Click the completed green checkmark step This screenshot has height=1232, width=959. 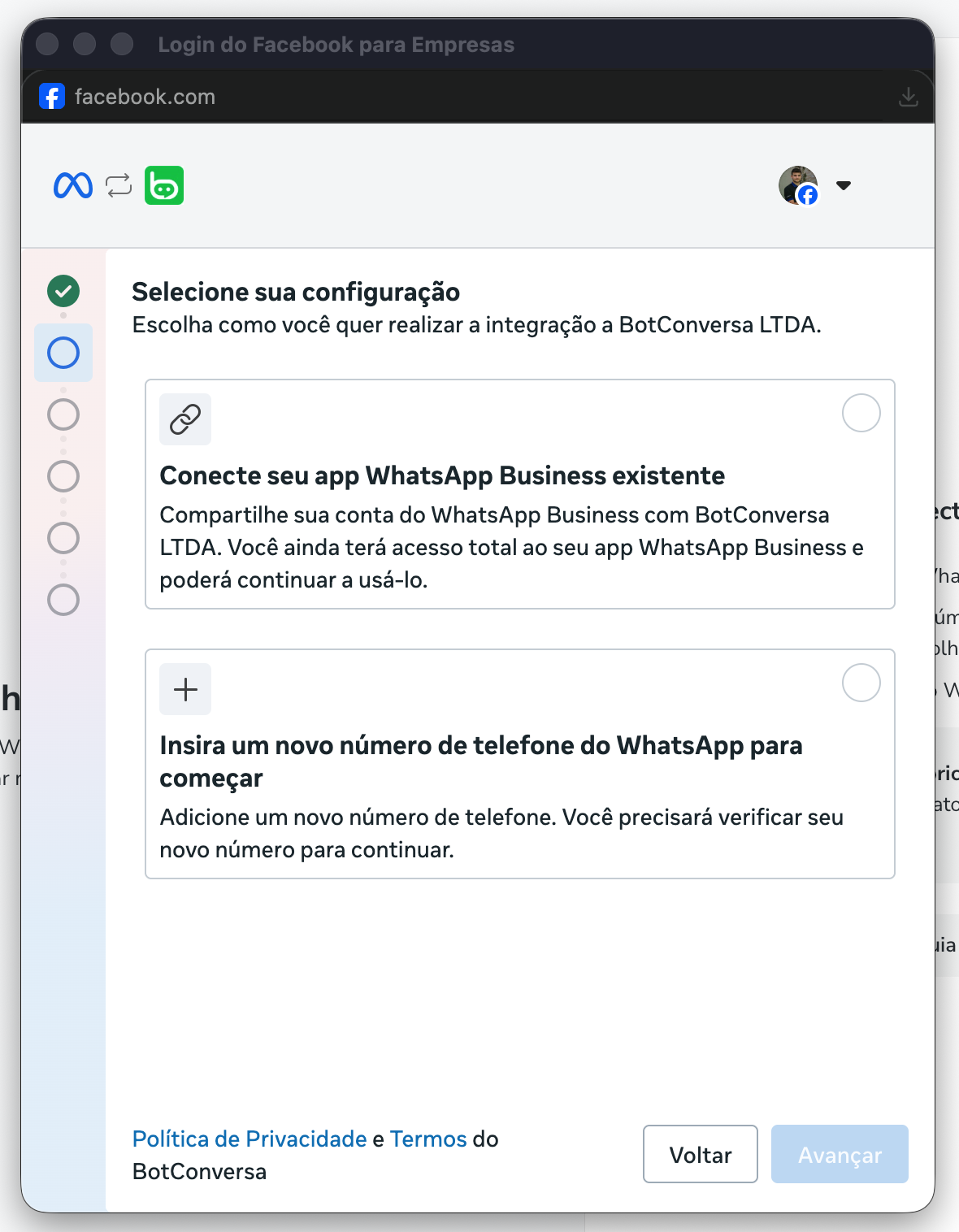(63, 291)
